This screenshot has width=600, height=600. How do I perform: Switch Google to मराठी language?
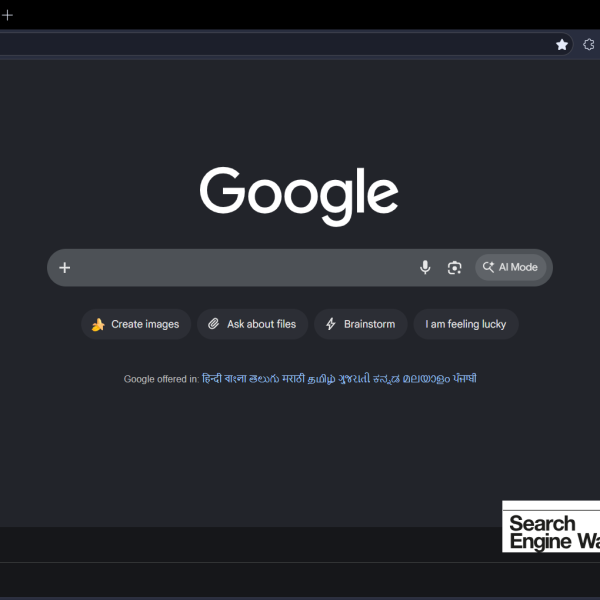293,379
